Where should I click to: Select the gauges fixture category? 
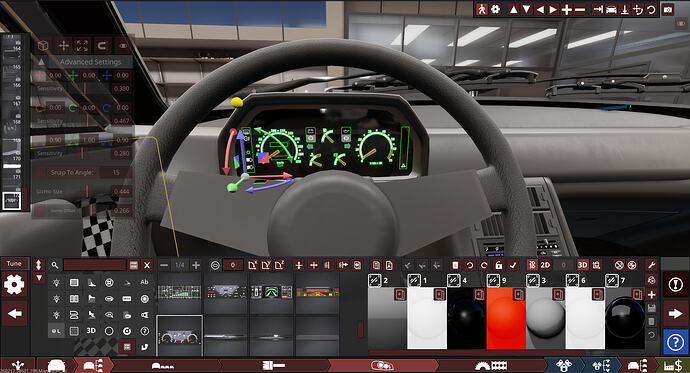56,330
